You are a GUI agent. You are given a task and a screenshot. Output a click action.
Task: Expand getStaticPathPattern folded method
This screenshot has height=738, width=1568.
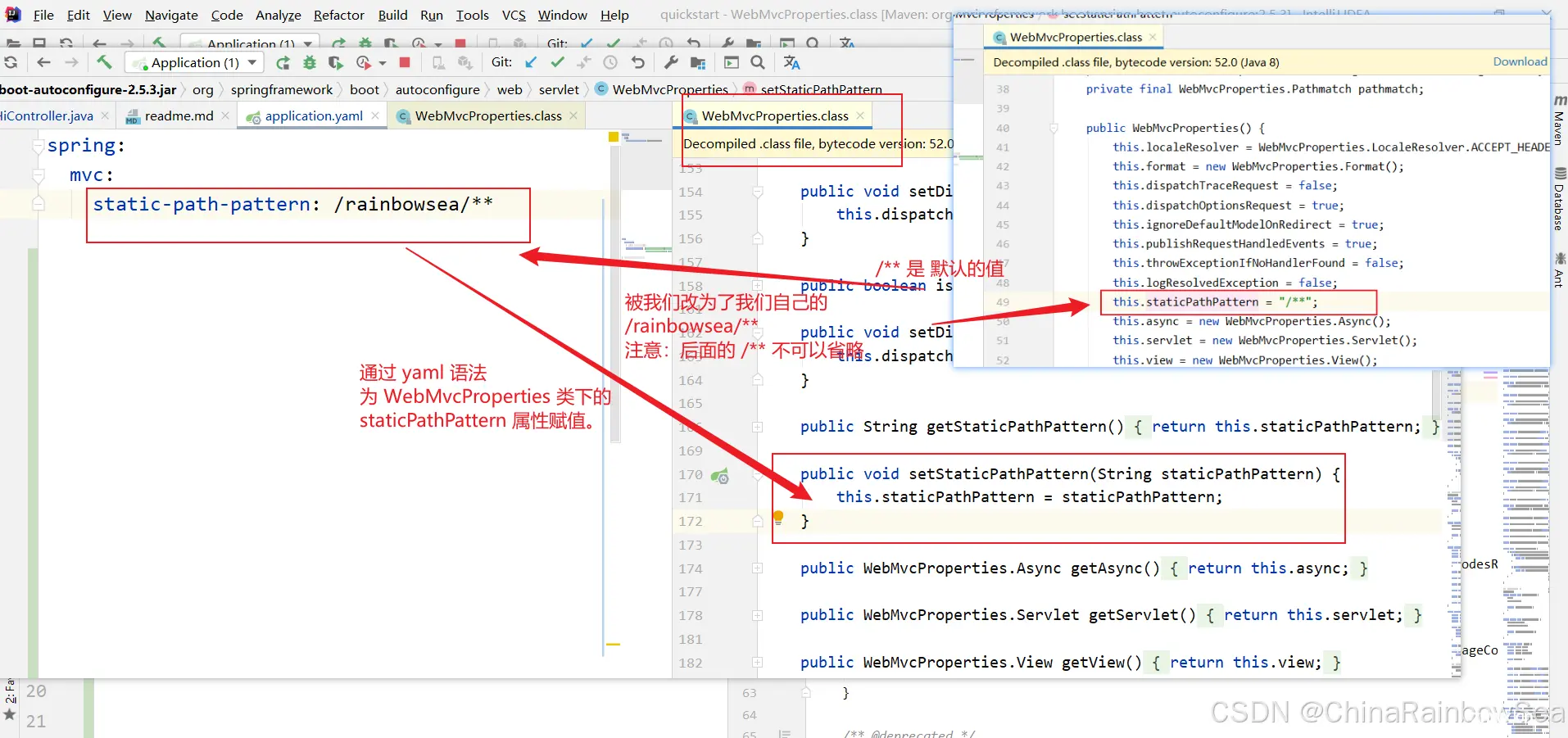click(758, 427)
